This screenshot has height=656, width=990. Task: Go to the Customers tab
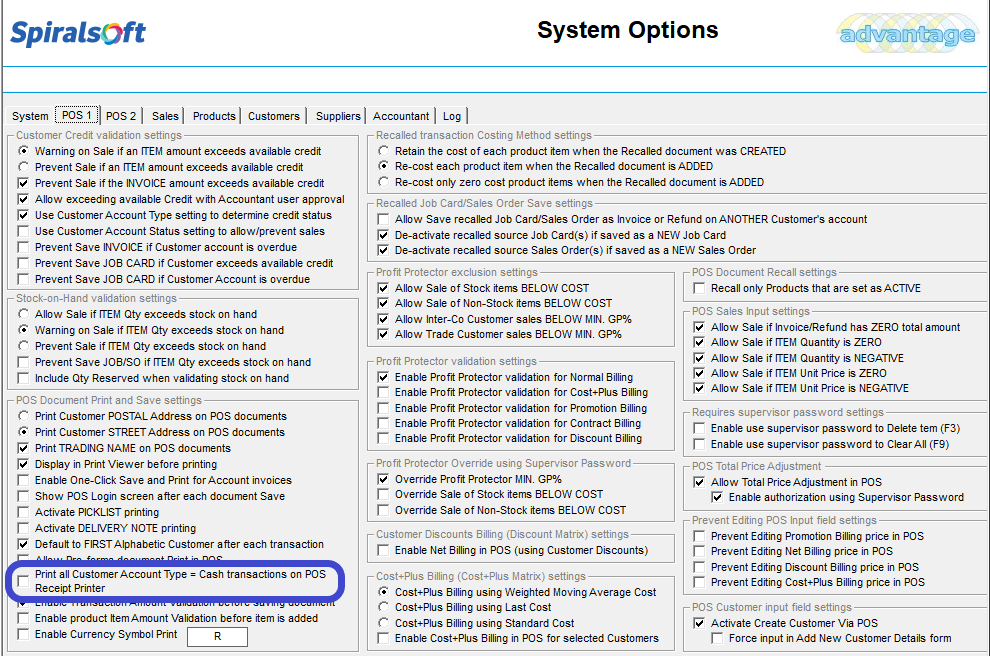273,116
